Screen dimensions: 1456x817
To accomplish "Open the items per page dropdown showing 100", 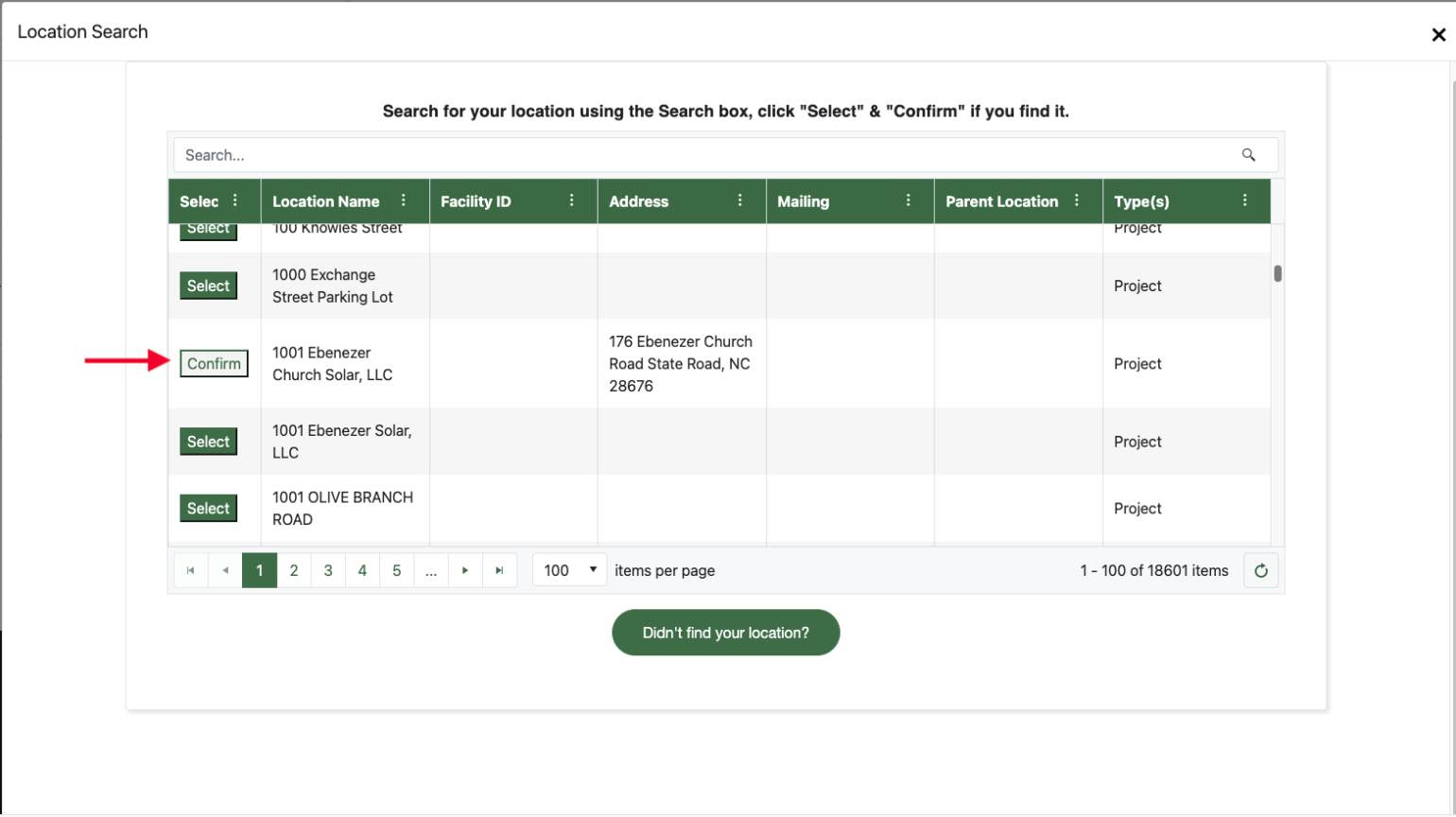I will 568,569.
